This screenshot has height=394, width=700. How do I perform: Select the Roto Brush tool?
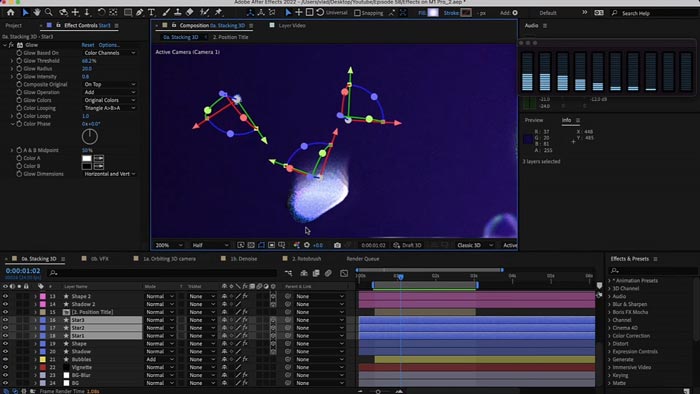click(x=204, y=12)
